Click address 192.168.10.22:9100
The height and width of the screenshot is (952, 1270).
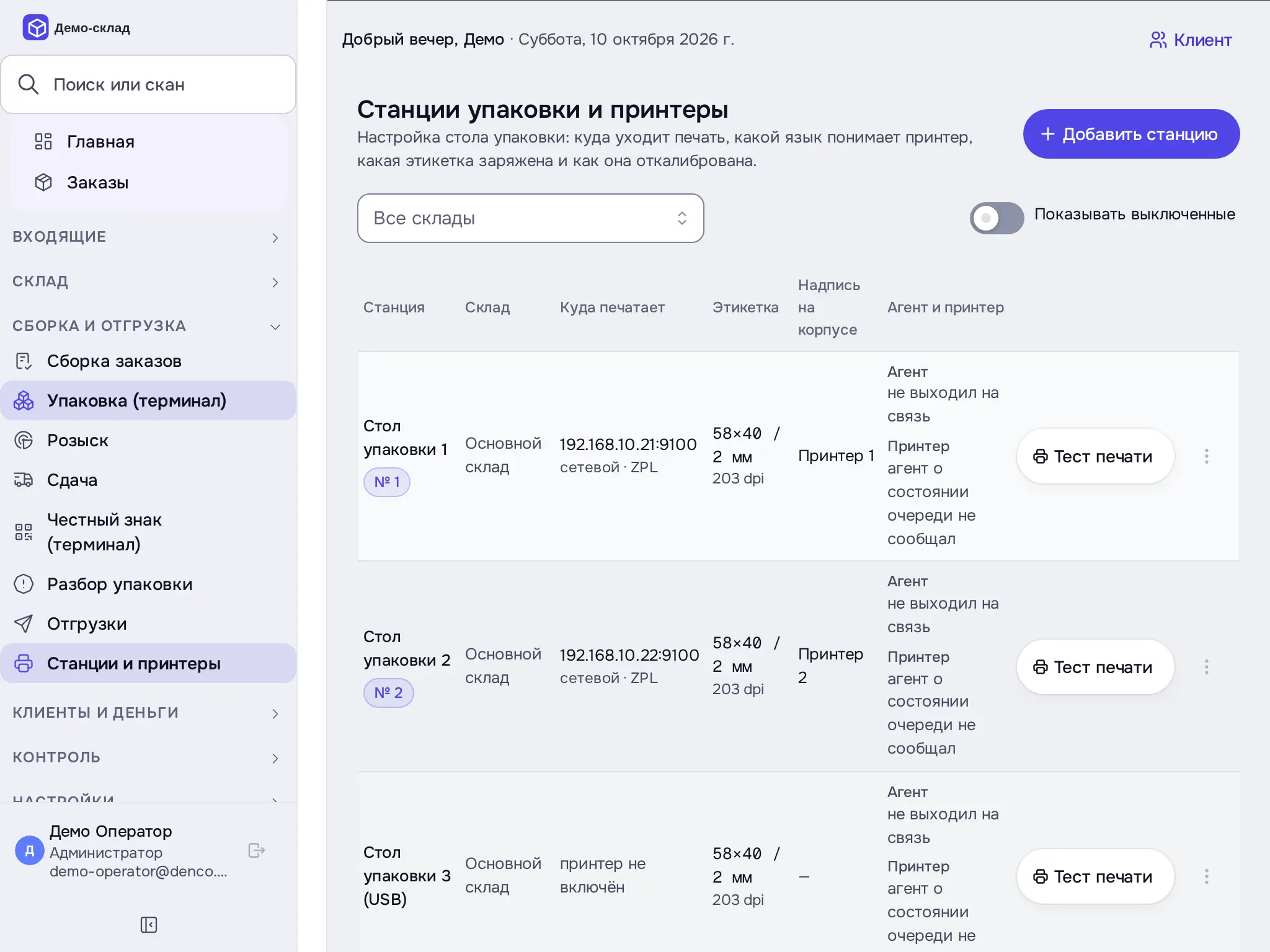pyautogui.click(x=629, y=655)
